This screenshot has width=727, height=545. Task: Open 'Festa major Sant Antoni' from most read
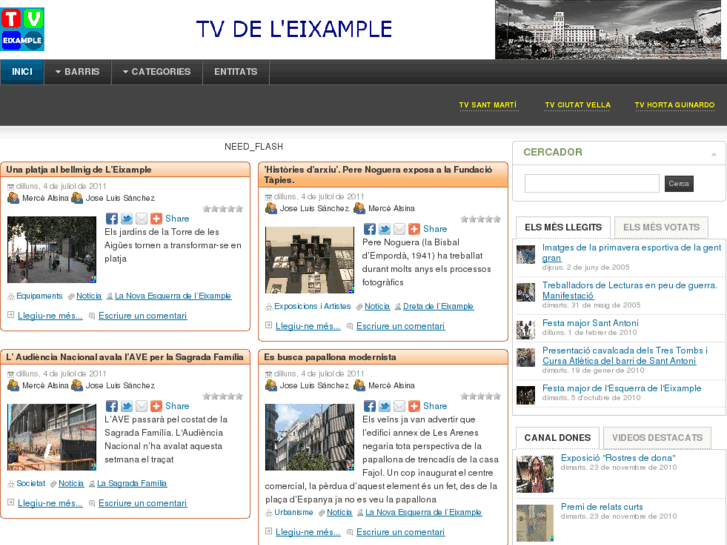point(590,323)
